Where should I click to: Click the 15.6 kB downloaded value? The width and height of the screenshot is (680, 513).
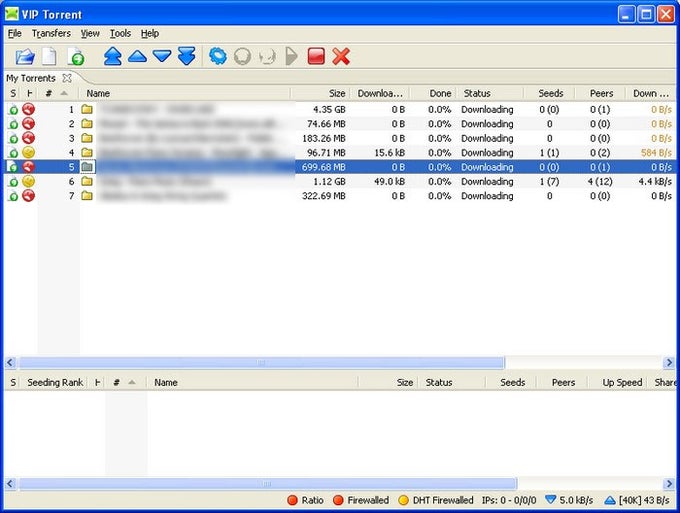[389, 153]
